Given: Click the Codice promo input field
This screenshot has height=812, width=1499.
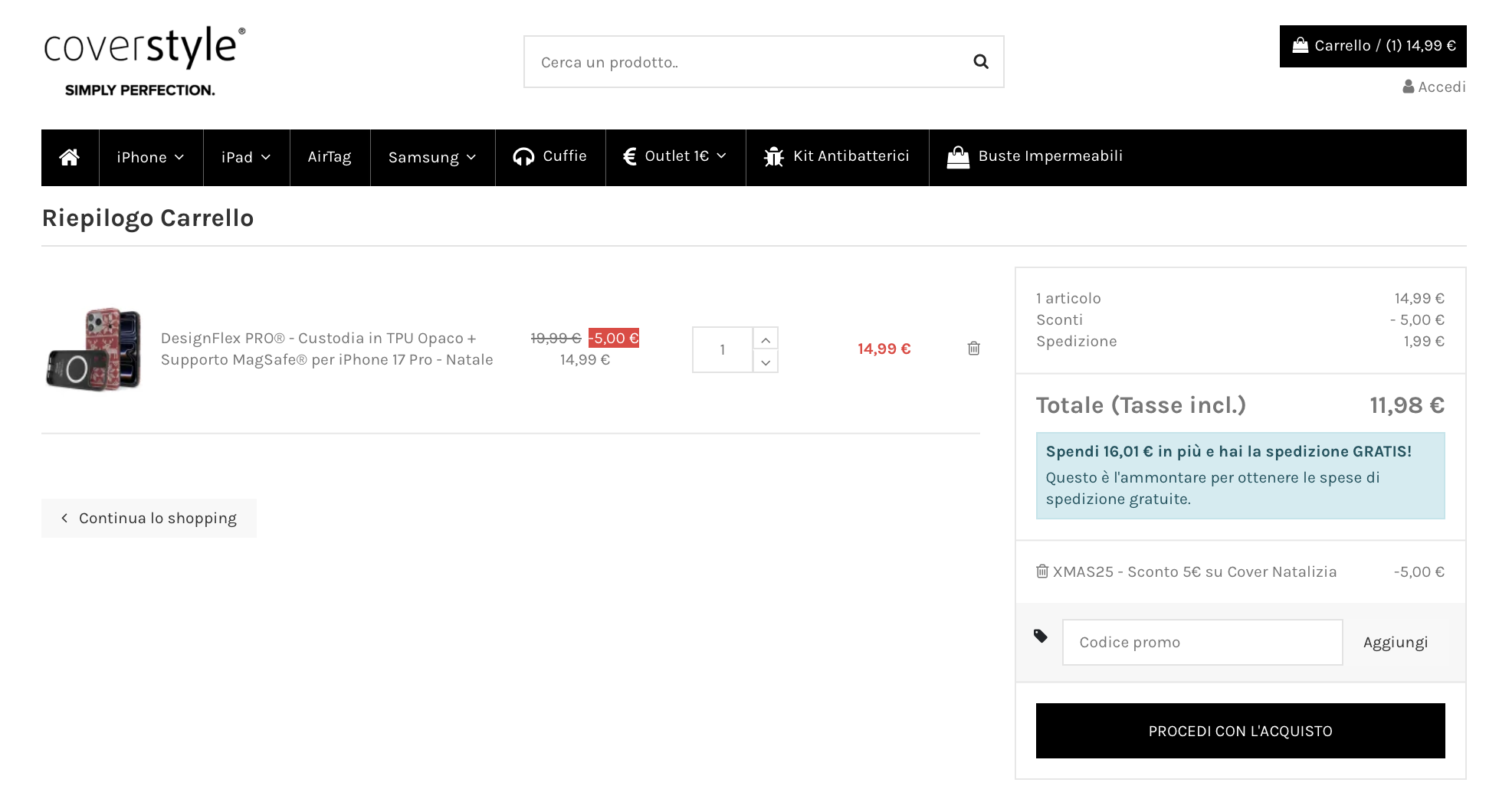Looking at the screenshot, I should [x=1202, y=643].
